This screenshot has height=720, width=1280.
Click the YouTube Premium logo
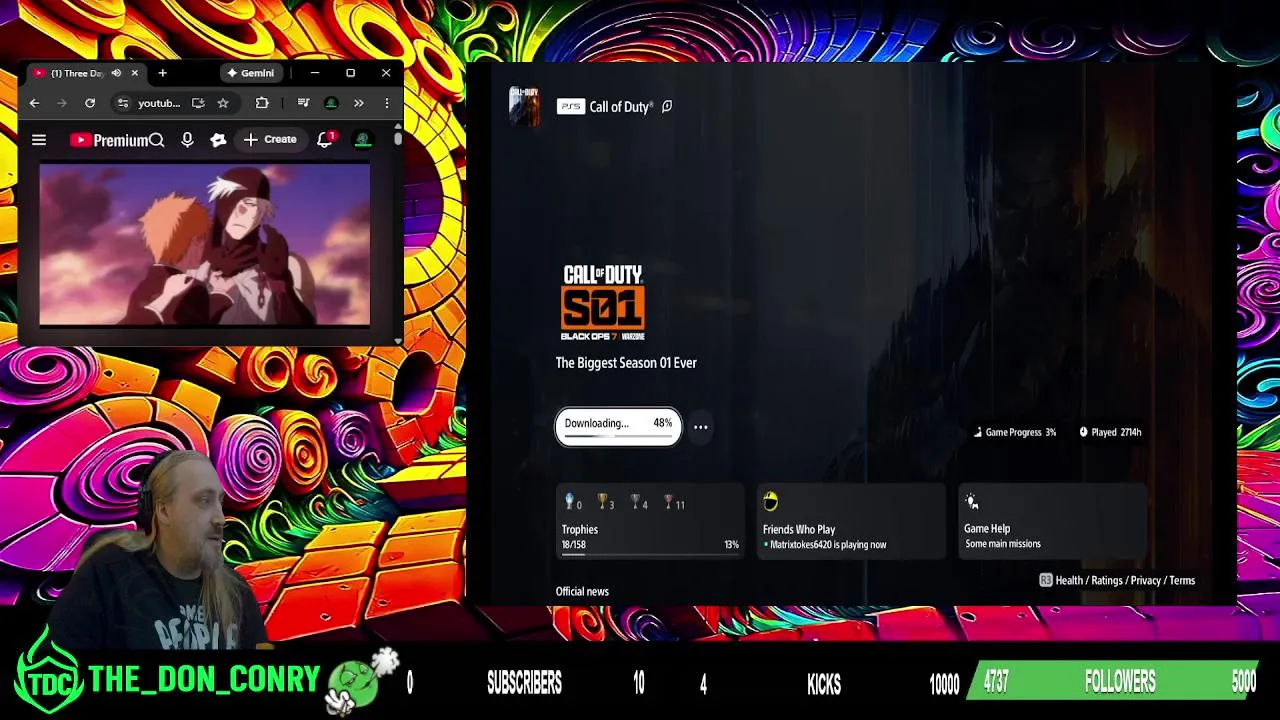click(x=109, y=140)
